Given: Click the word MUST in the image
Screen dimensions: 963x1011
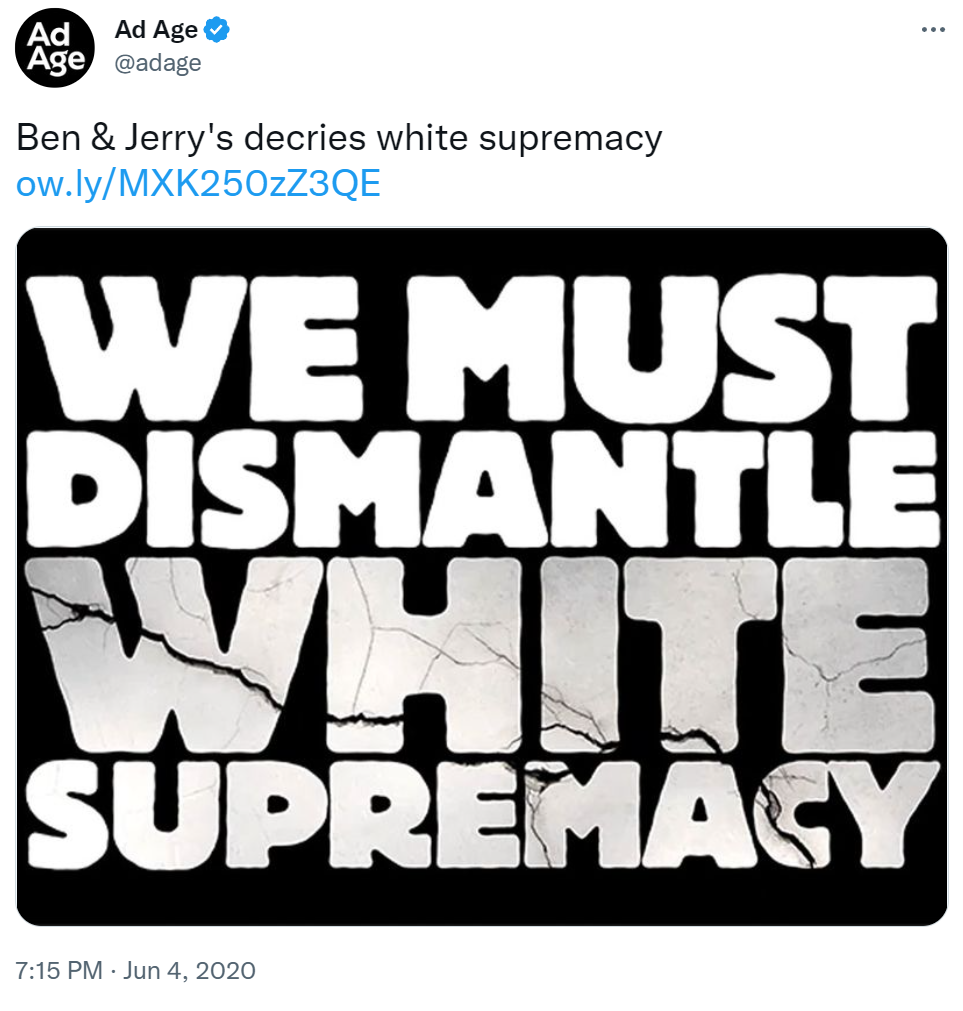Looking at the screenshot, I should pos(672,348).
